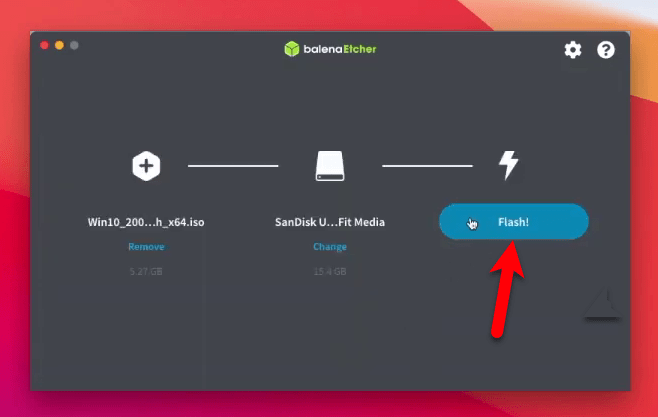The image size is (658, 417).
Task: Close the Etcher window with red button
Action: [x=44, y=45]
